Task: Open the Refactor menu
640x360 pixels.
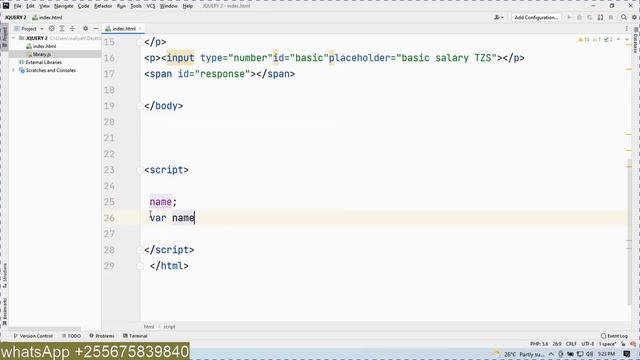Action: (x=103, y=6)
